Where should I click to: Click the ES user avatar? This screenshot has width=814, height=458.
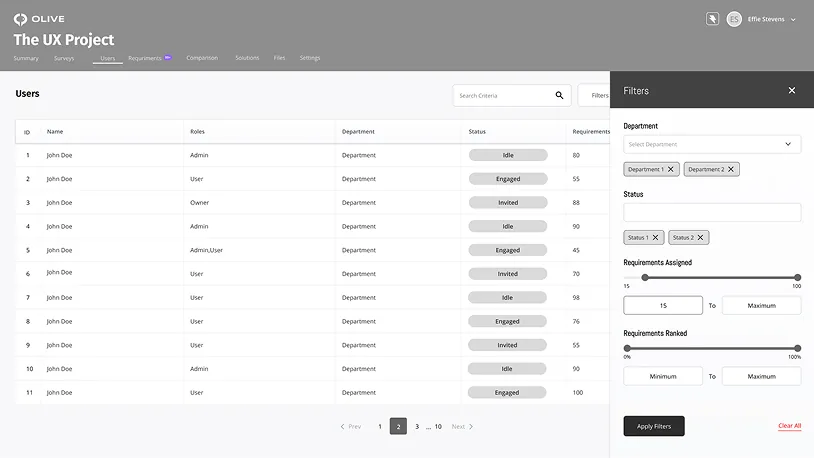point(734,19)
